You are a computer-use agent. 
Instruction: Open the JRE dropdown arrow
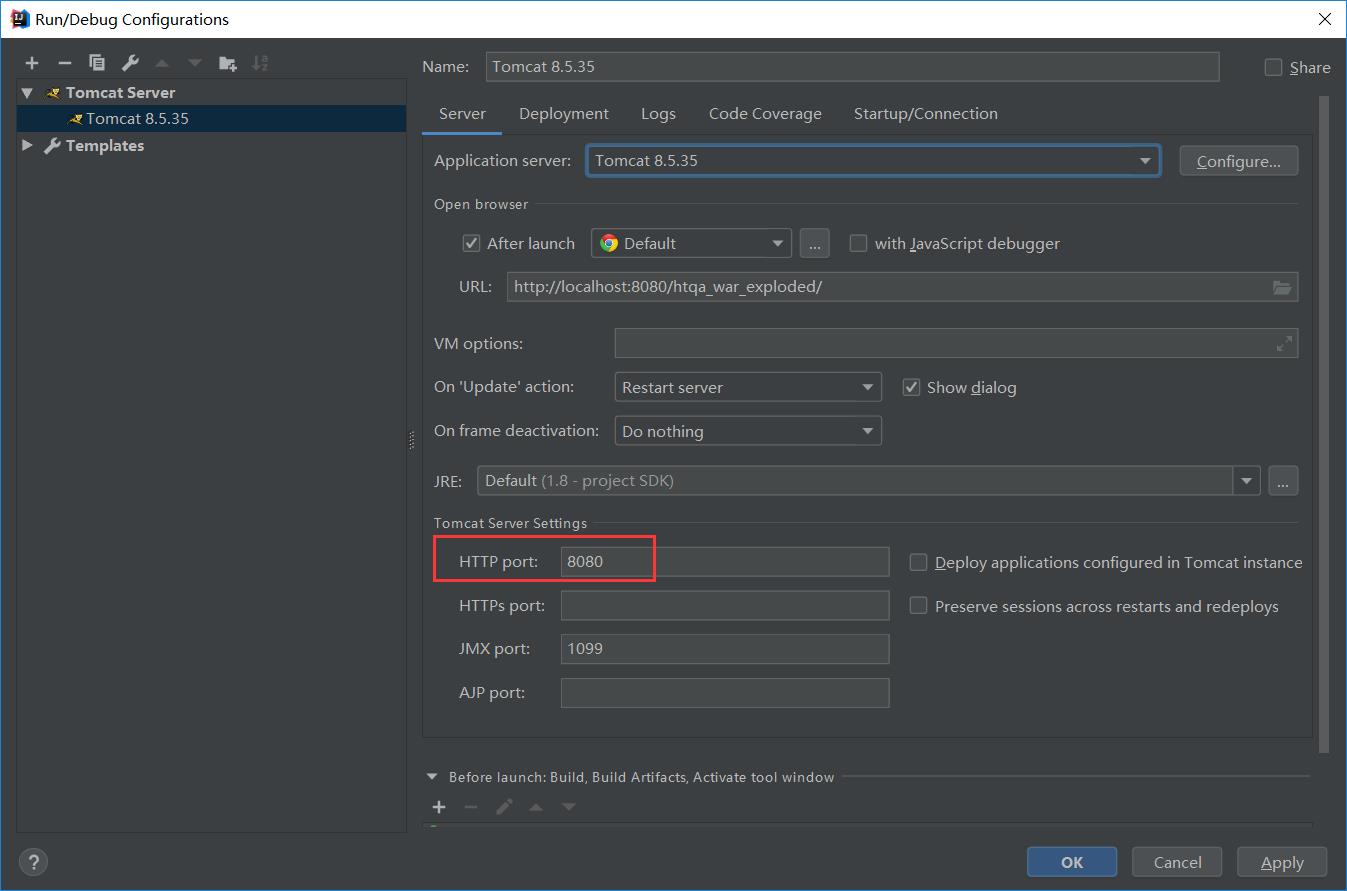click(x=1246, y=481)
